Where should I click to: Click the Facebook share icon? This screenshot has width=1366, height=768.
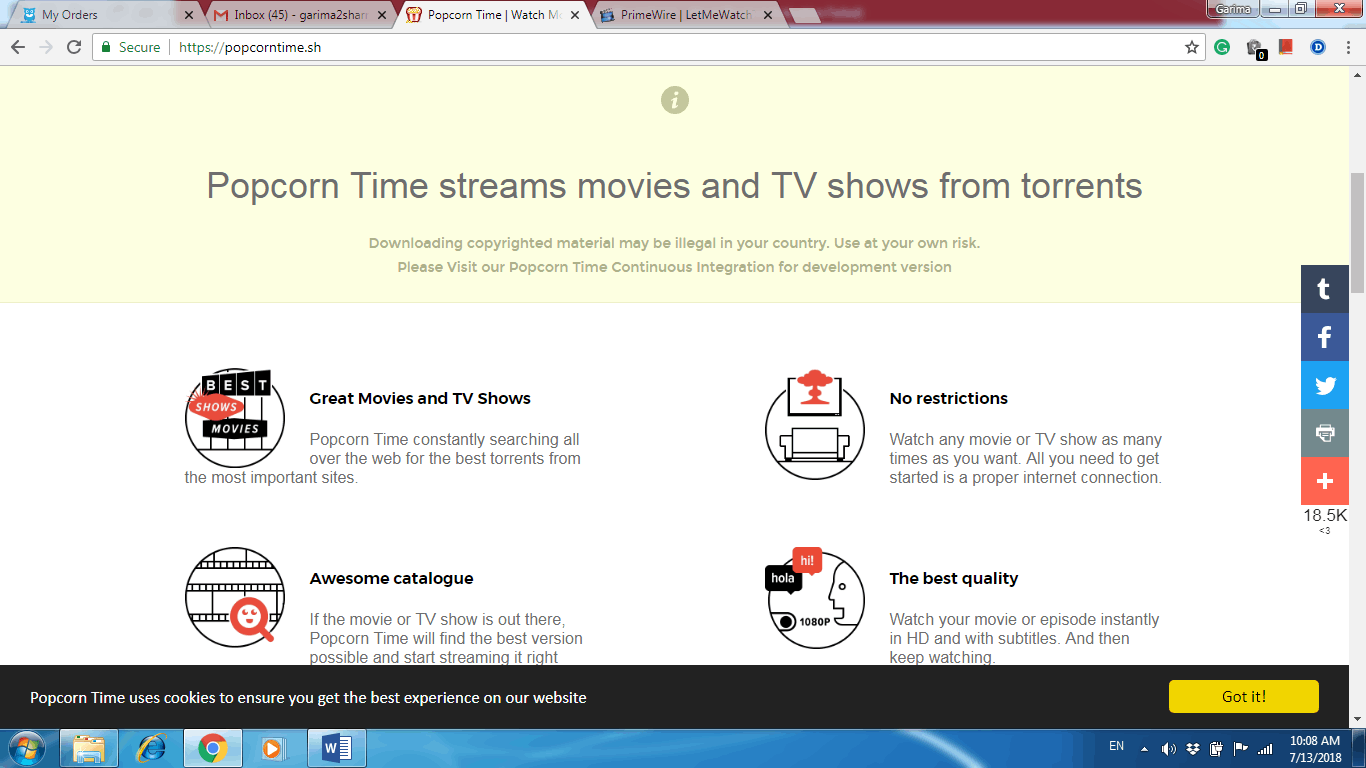point(1324,337)
